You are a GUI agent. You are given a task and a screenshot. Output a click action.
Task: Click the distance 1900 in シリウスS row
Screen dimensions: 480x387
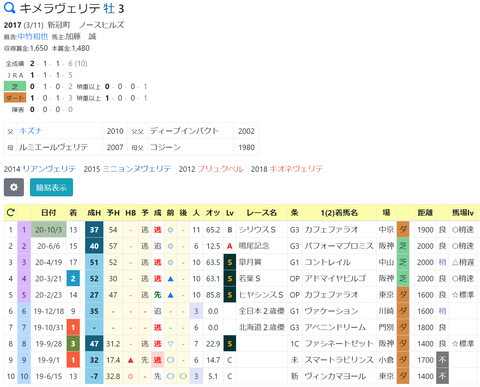425,230
